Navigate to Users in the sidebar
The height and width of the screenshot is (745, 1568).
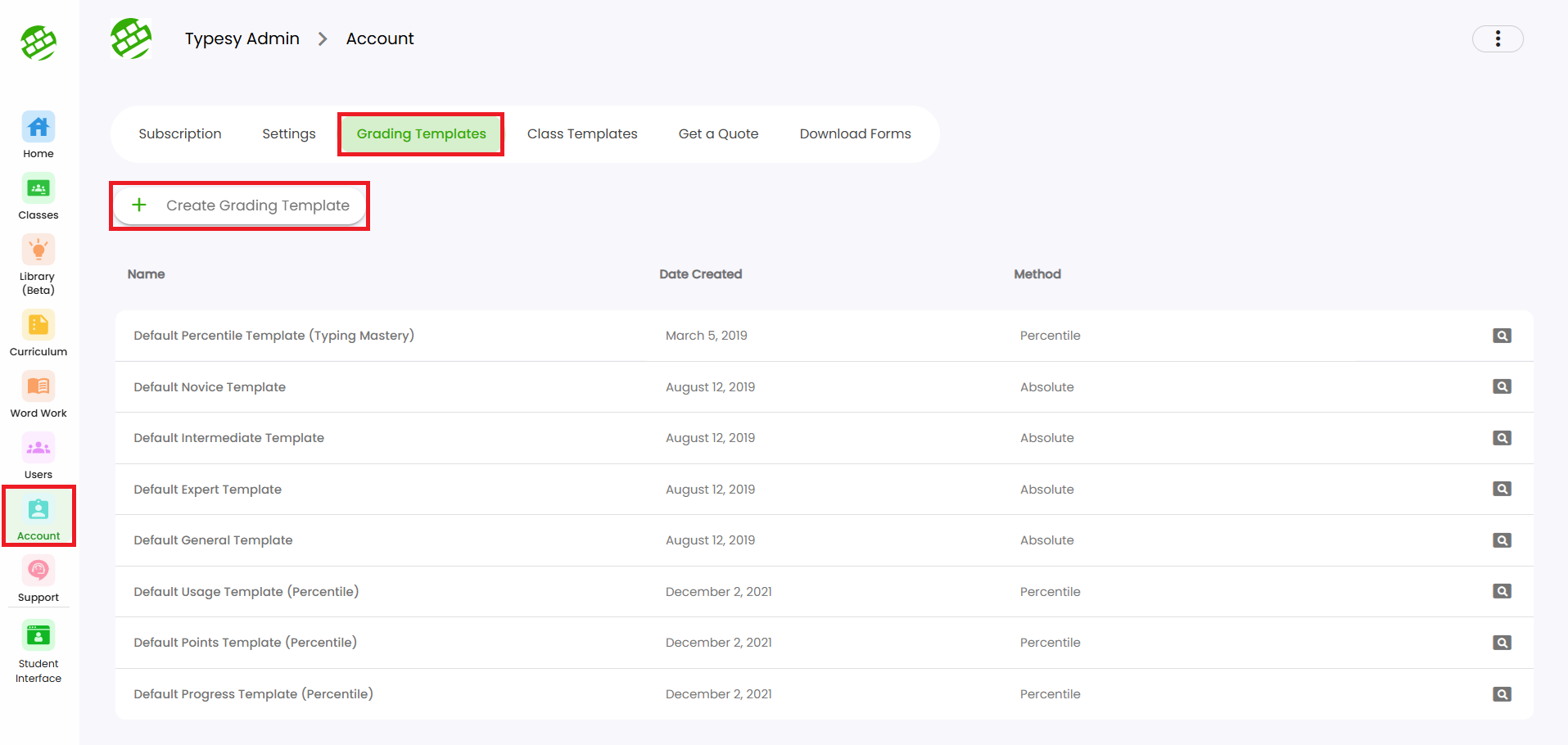coord(38,449)
